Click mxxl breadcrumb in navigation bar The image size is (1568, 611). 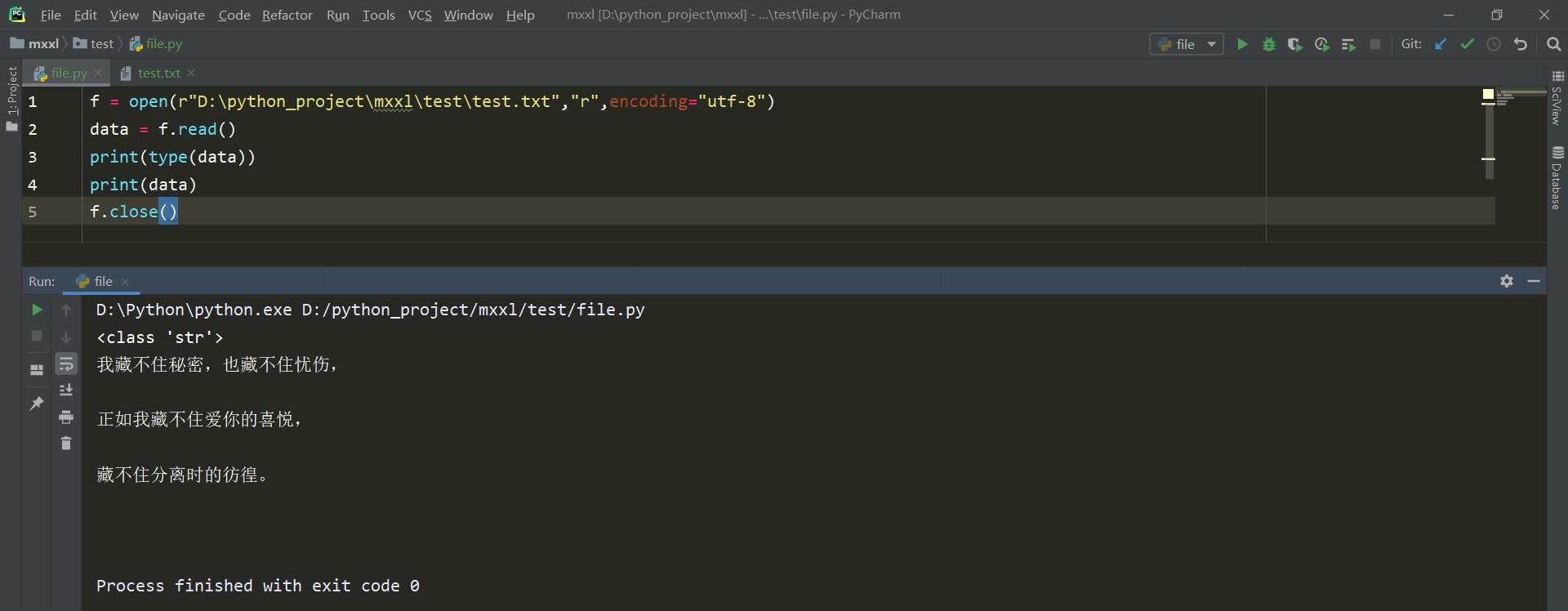(34, 43)
